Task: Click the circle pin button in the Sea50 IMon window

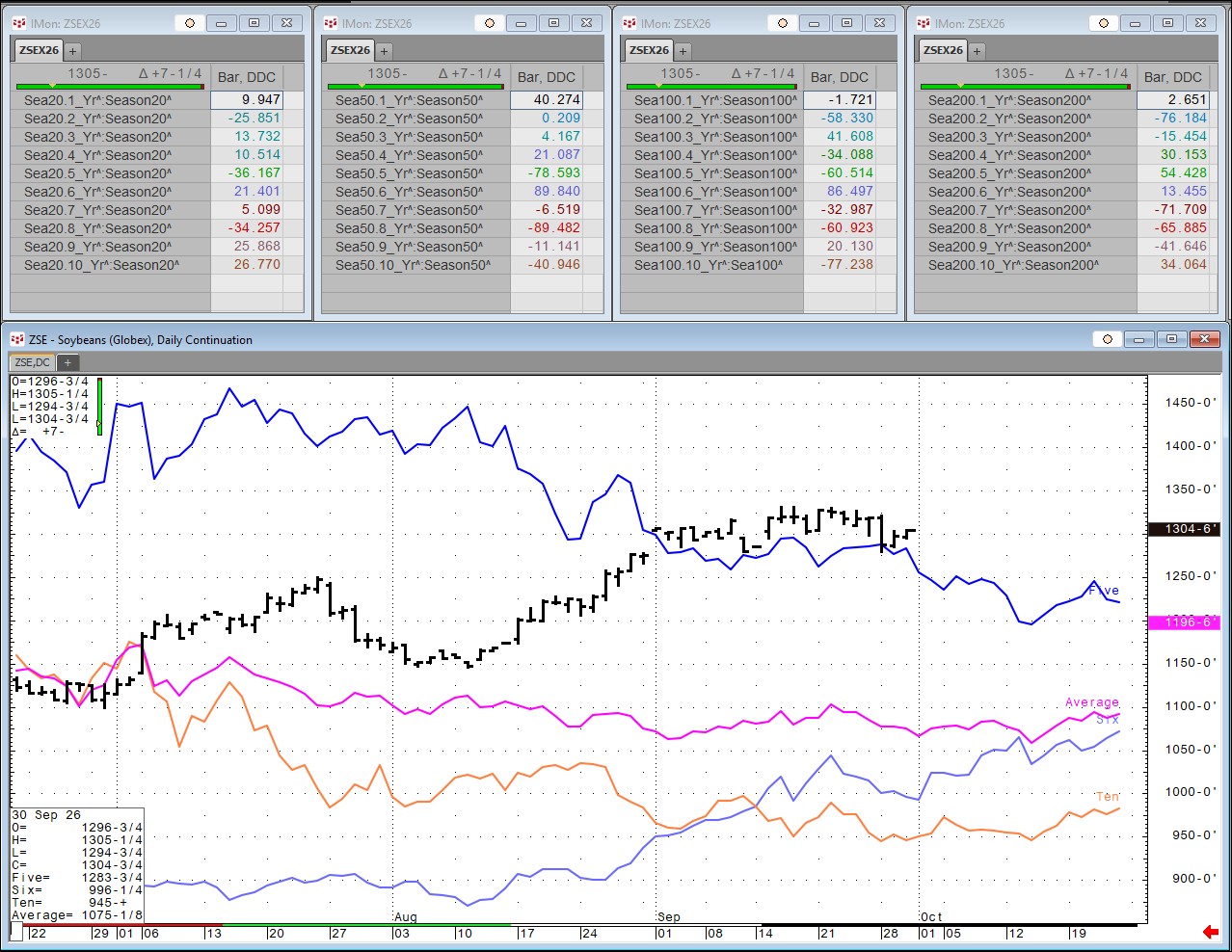Action: click(x=489, y=23)
